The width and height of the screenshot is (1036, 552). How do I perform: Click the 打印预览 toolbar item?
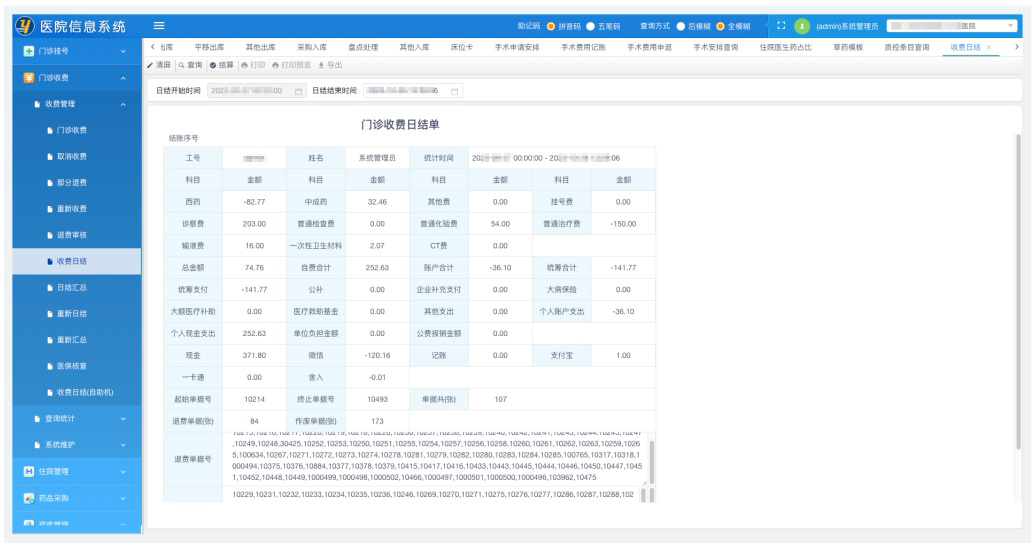(x=291, y=65)
